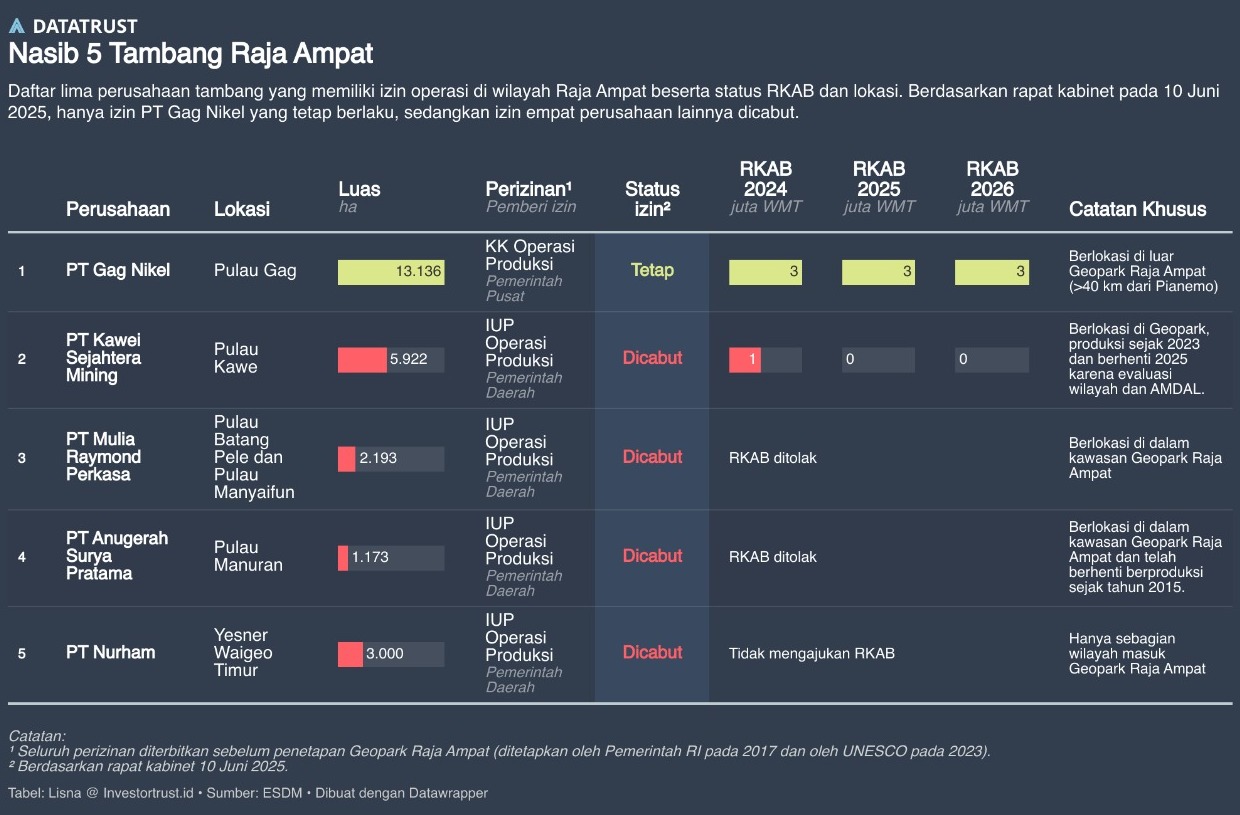Click the green 13.136 area bar
The height and width of the screenshot is (815, 1240).
(x=391, y=271)
